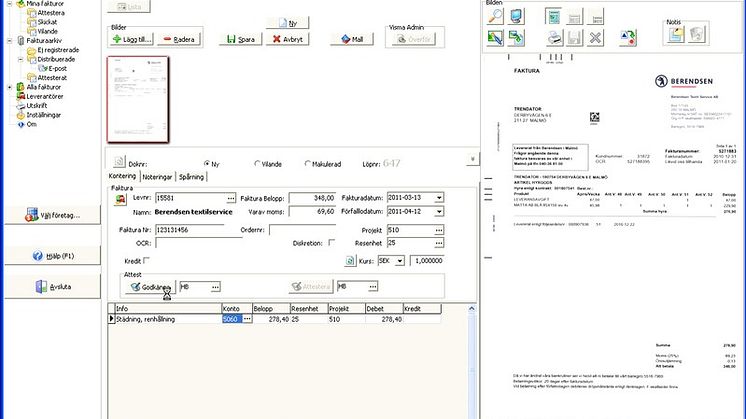Image resolution: width=746 pixels, height=419 pixels.
Task: Open the Konto lookup ellipsis in the grid row
Action: click(247, 319)
